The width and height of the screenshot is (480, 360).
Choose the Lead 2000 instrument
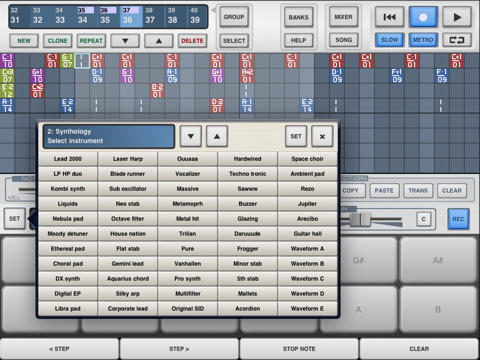pos(68,159)
